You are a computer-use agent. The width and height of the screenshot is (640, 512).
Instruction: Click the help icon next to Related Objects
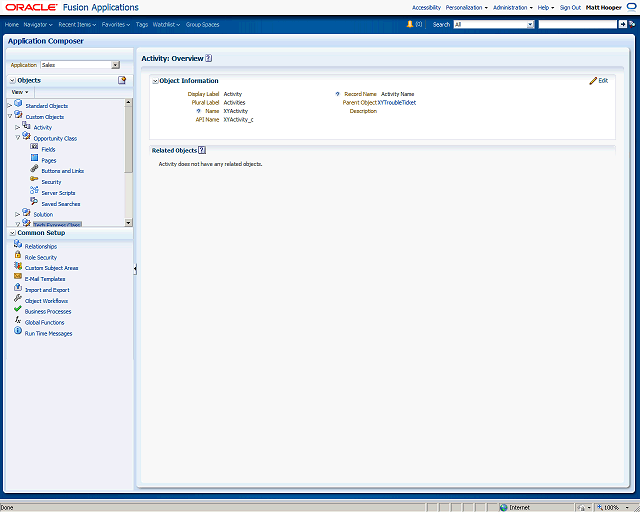(202, 150)
